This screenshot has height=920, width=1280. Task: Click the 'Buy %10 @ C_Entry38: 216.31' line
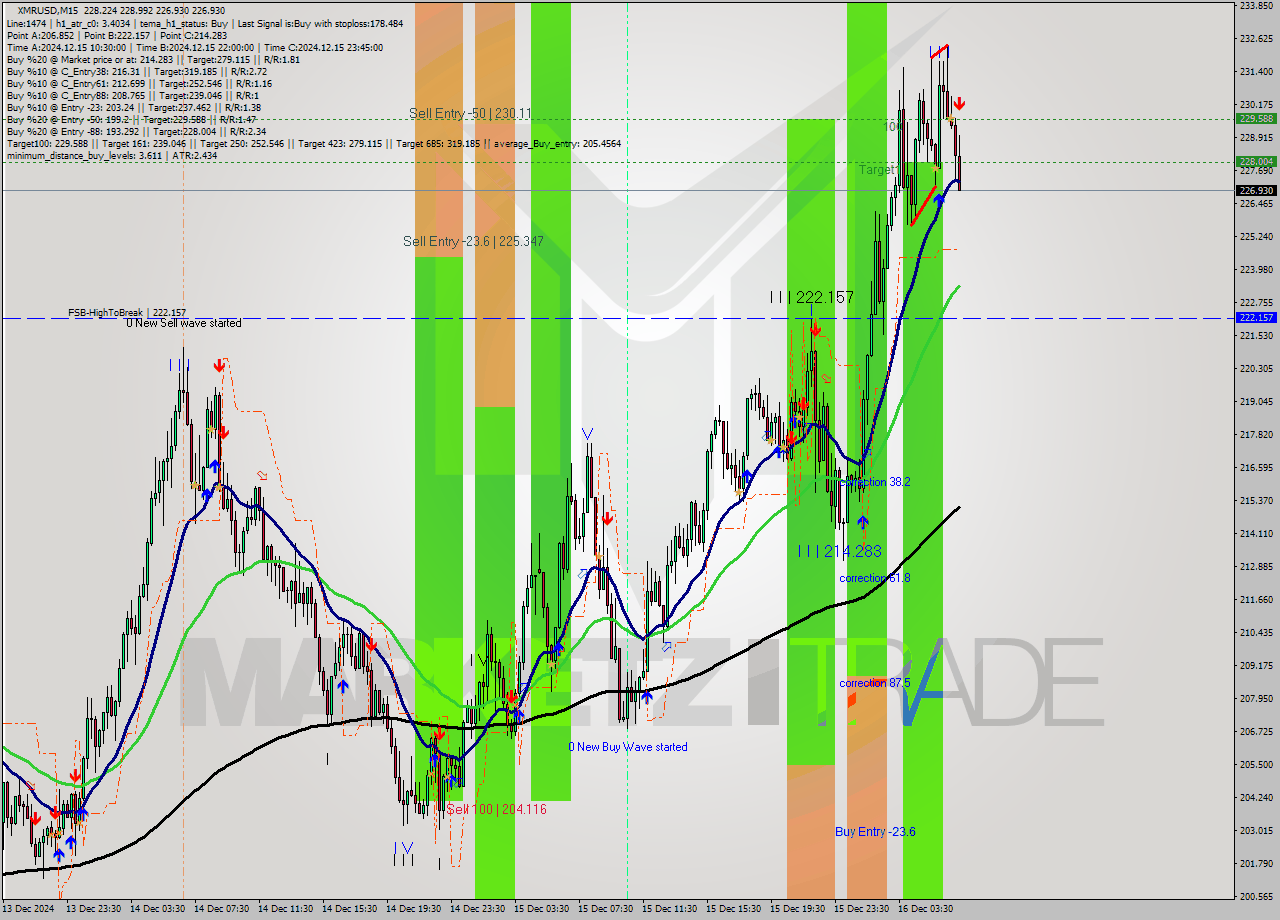(136, 71)
